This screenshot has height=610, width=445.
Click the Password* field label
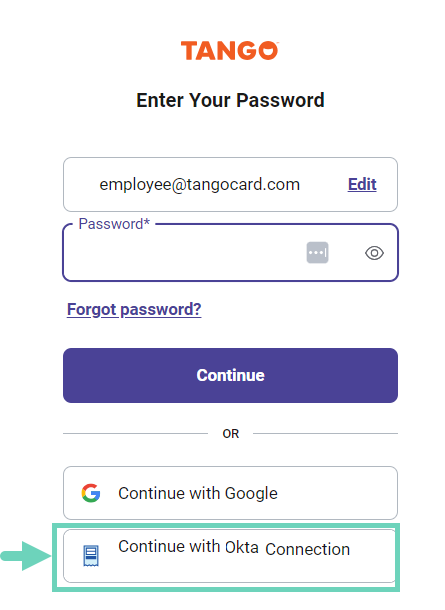pyautogui.click(x=114, y=224)
